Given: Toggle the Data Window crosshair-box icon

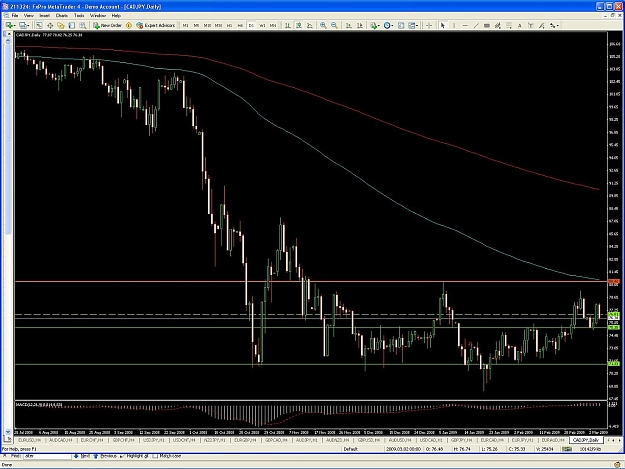Looking at the screenshot, I should (x=50, y=26).
